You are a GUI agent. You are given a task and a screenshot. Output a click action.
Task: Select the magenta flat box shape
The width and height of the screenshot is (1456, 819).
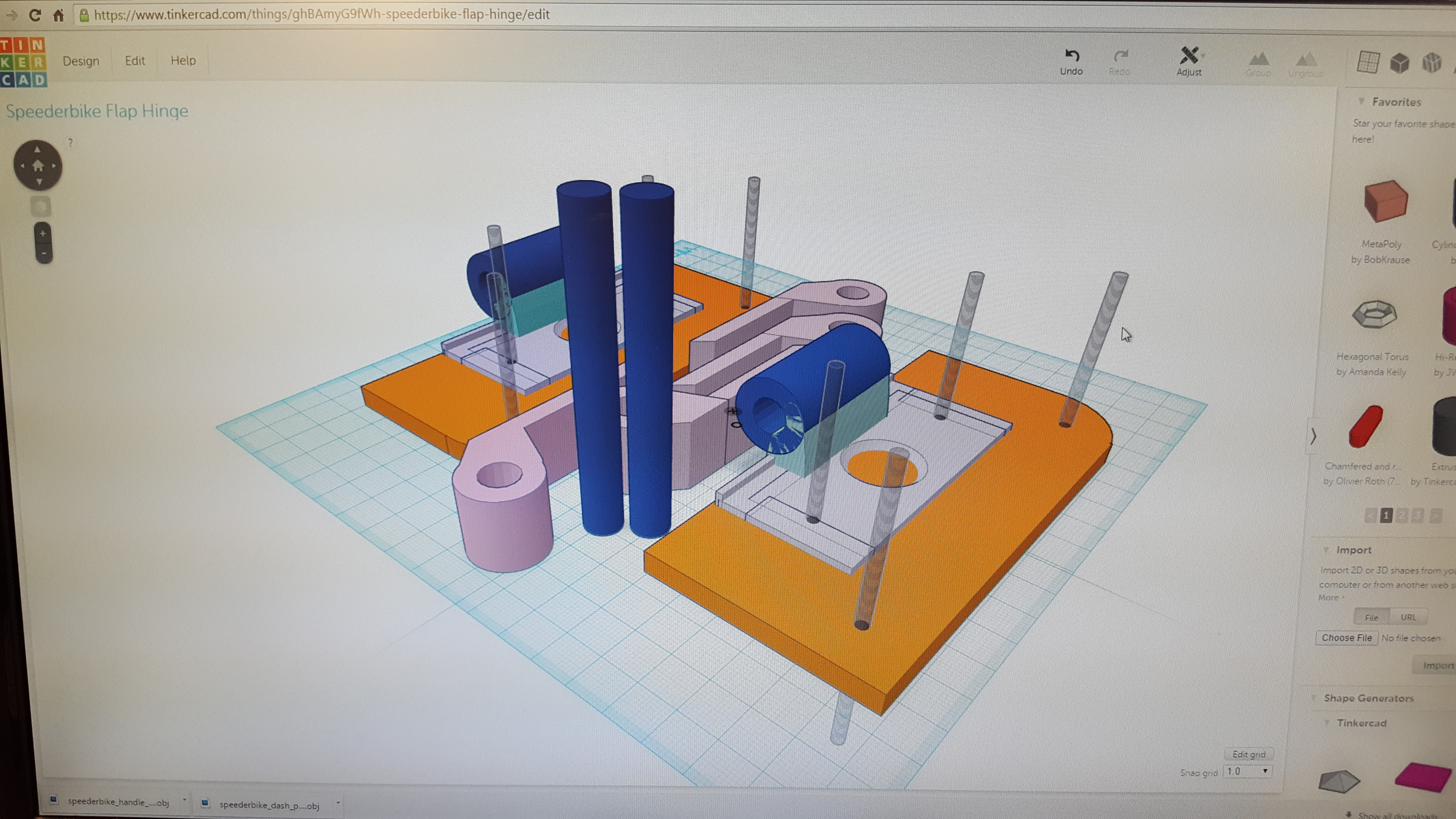tap(1423, 778)
